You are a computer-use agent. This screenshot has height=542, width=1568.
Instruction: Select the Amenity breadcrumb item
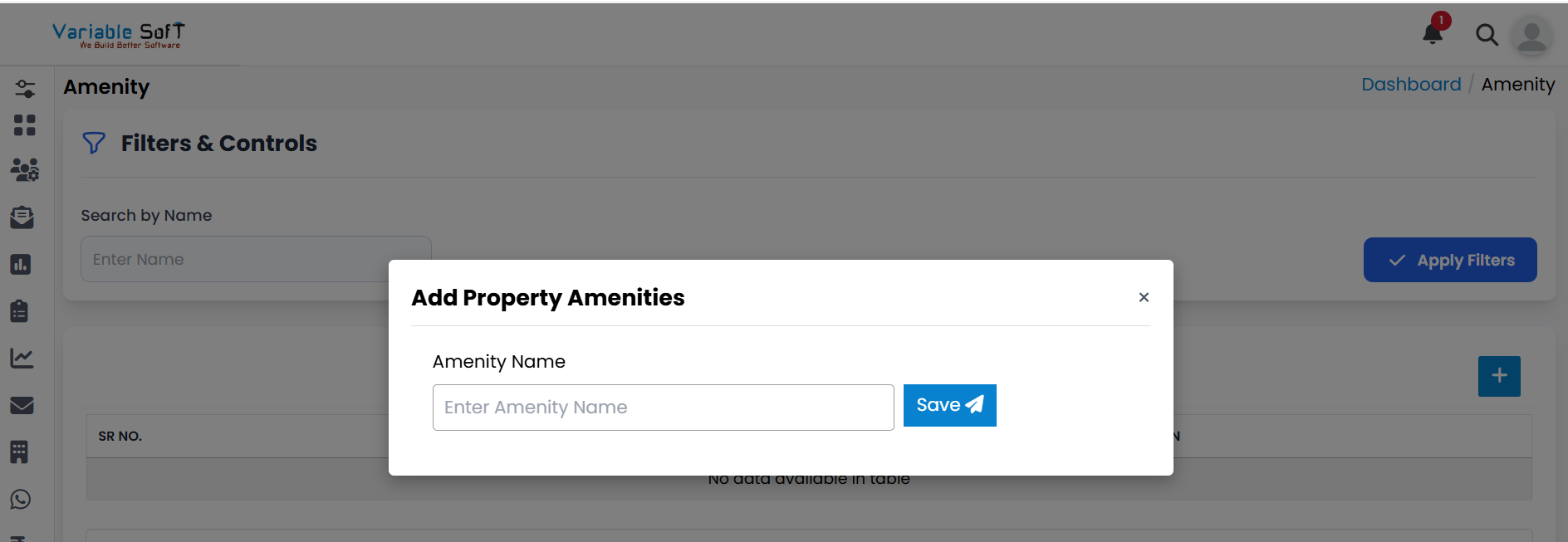coord(1518,84)
